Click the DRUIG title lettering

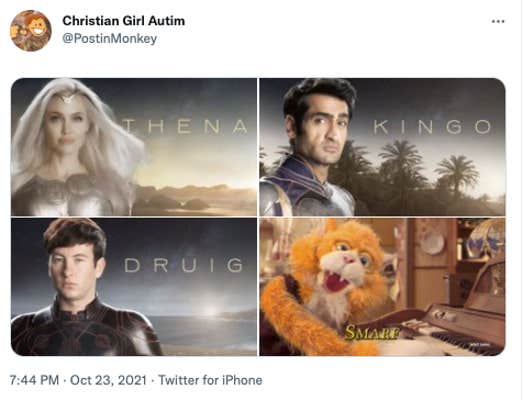(x=184, y=266)
